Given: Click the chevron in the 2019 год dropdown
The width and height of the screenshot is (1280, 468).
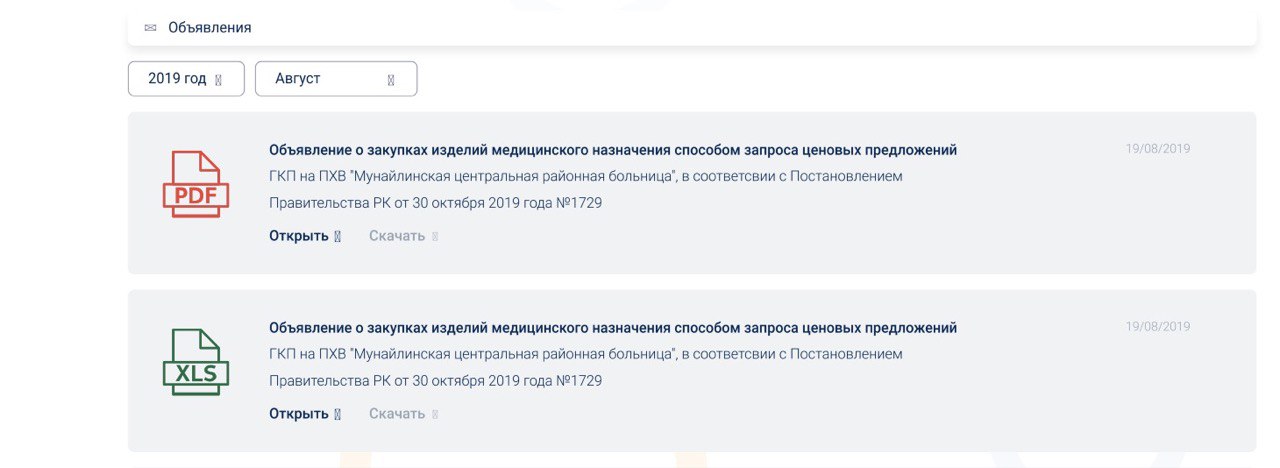Looking at the screenshot, I should pyautogui.click(x=218, y=80).
